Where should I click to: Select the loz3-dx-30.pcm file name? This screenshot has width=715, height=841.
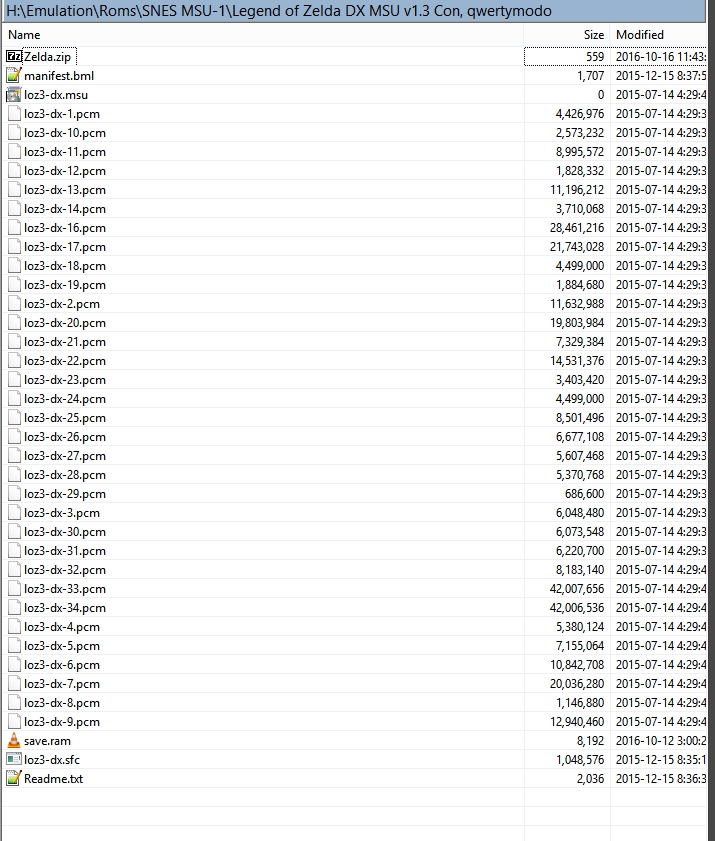point(65,532)
